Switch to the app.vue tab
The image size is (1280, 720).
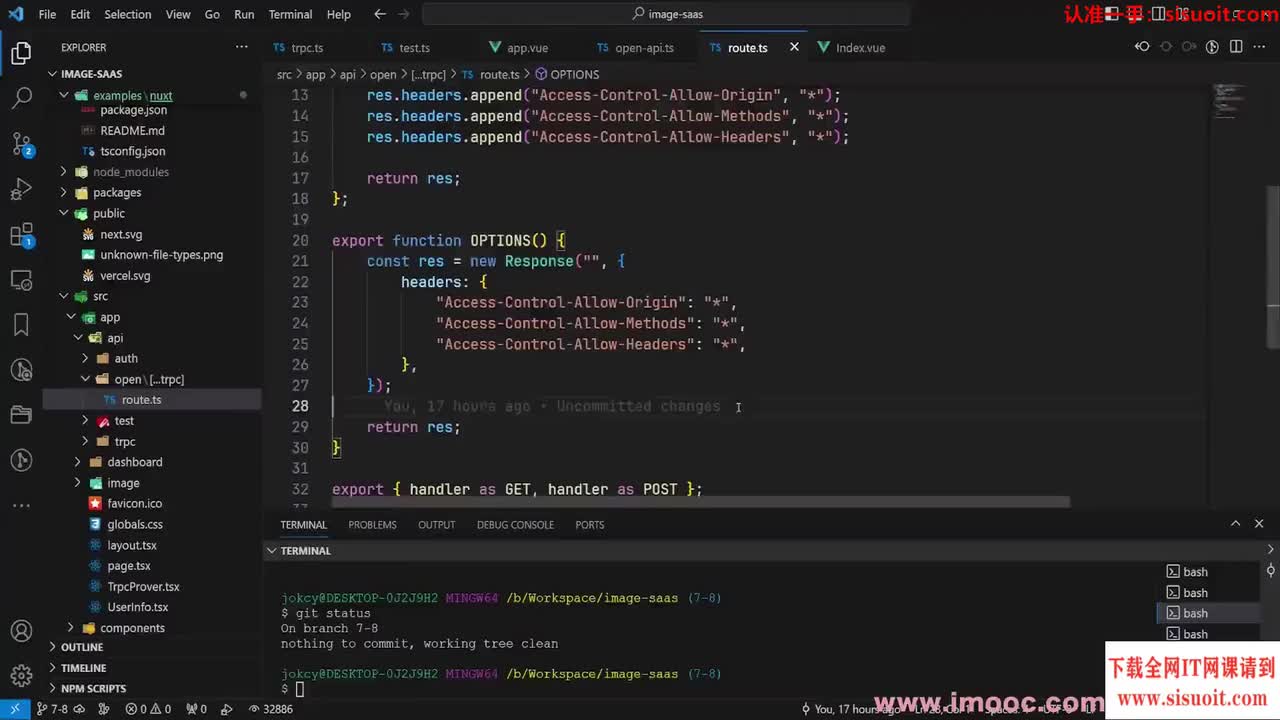click(x=527, y=47)
